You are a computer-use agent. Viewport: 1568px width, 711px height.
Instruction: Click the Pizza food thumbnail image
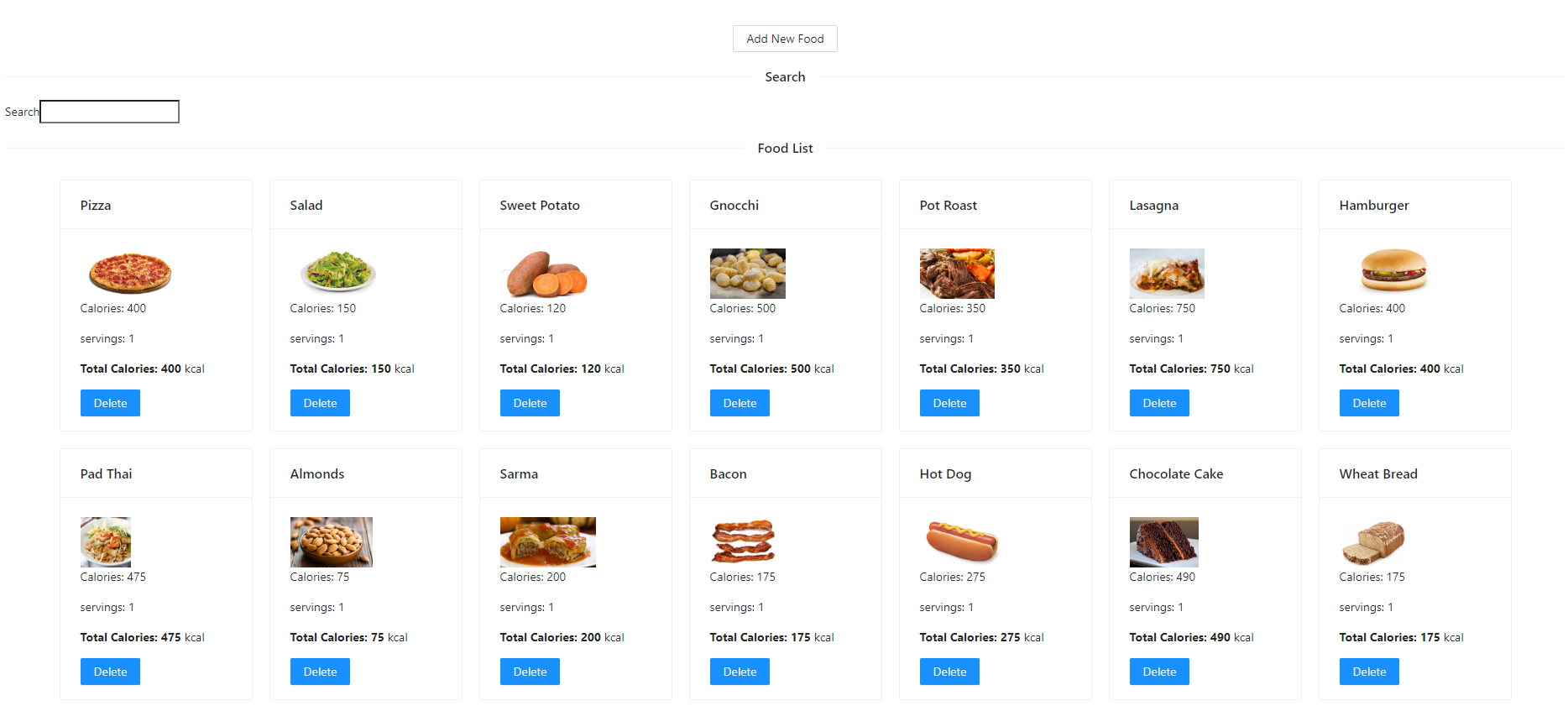pyautogui.click(x=129, y=273)
